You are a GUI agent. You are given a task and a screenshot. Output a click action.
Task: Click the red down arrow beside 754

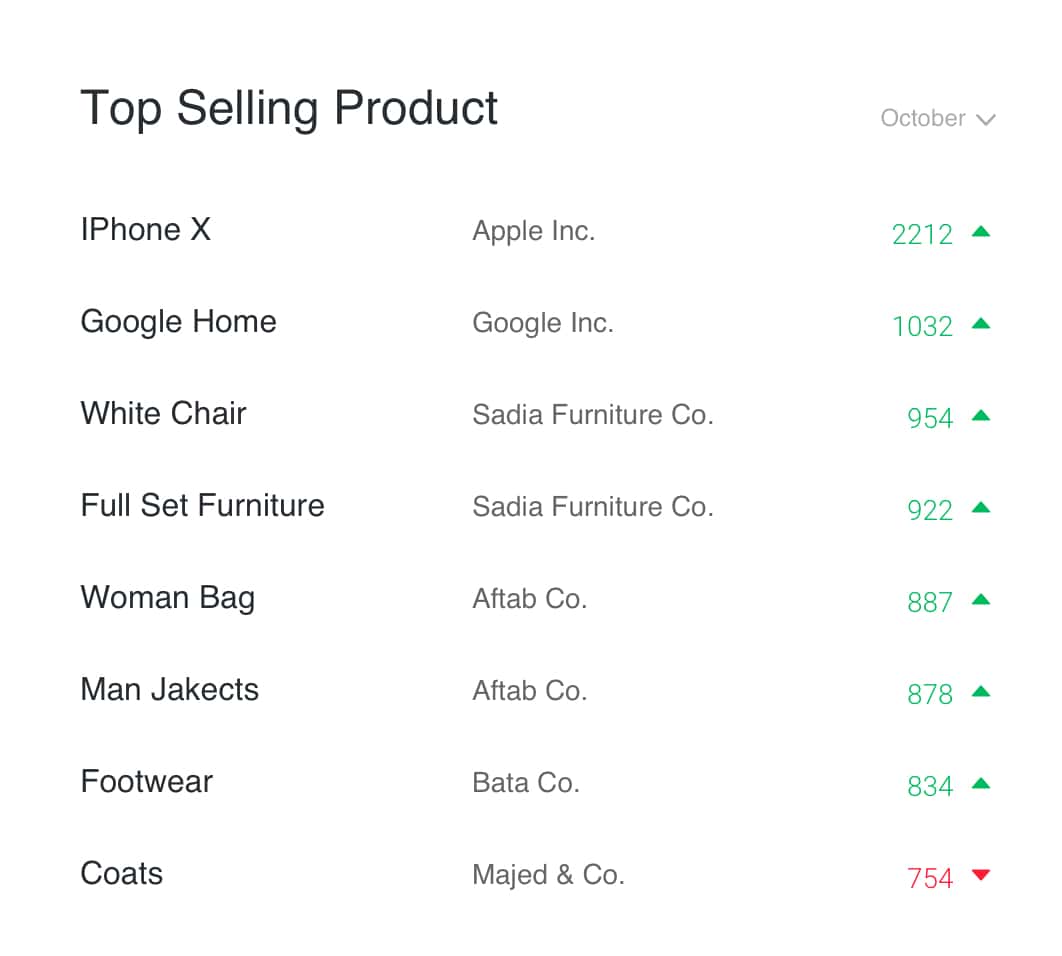tap(981, 876)
